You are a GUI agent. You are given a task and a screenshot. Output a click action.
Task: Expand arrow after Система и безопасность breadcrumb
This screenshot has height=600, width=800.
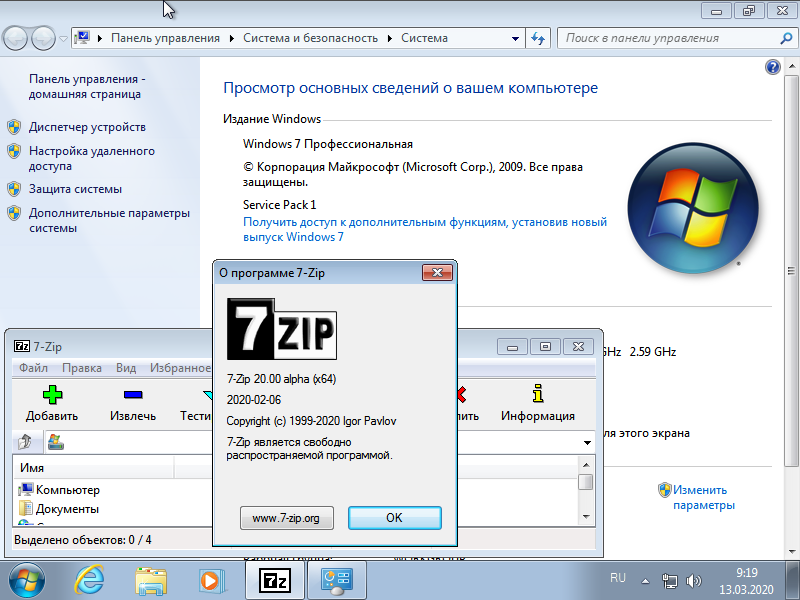(x=390, y=38)
